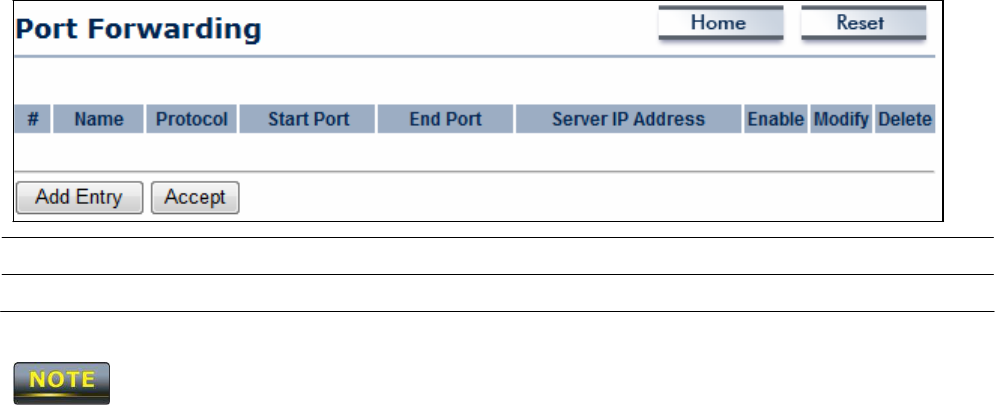Apply changes with the Accept button
995x405 pixels.
pyautogui.click(x=195, y=197)
